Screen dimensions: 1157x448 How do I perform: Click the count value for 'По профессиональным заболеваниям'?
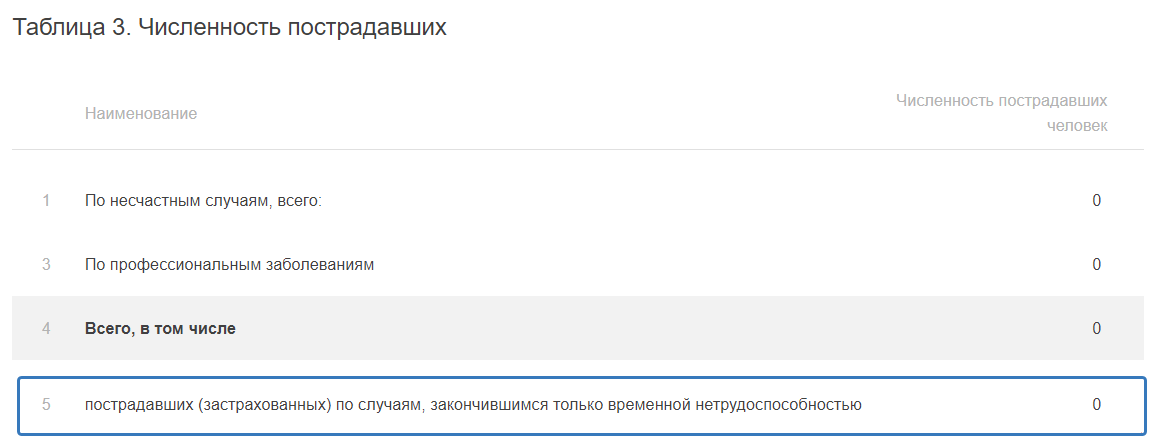[1096, 264]
